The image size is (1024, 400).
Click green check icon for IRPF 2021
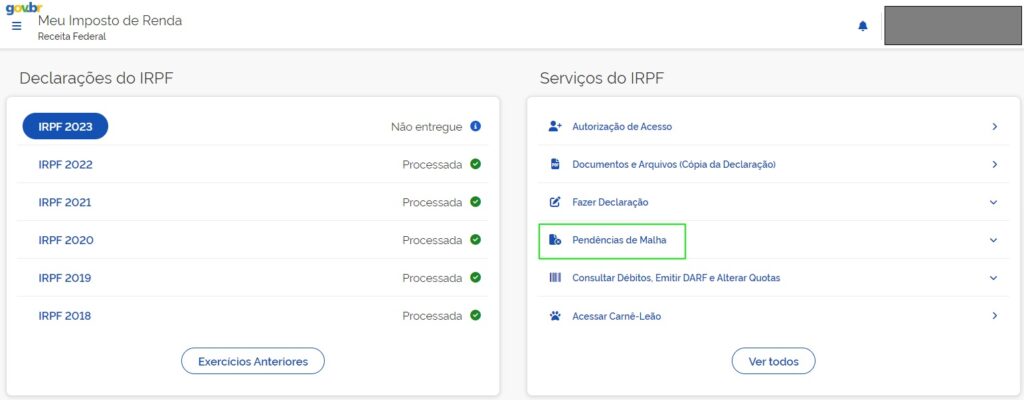coord(475,202)
